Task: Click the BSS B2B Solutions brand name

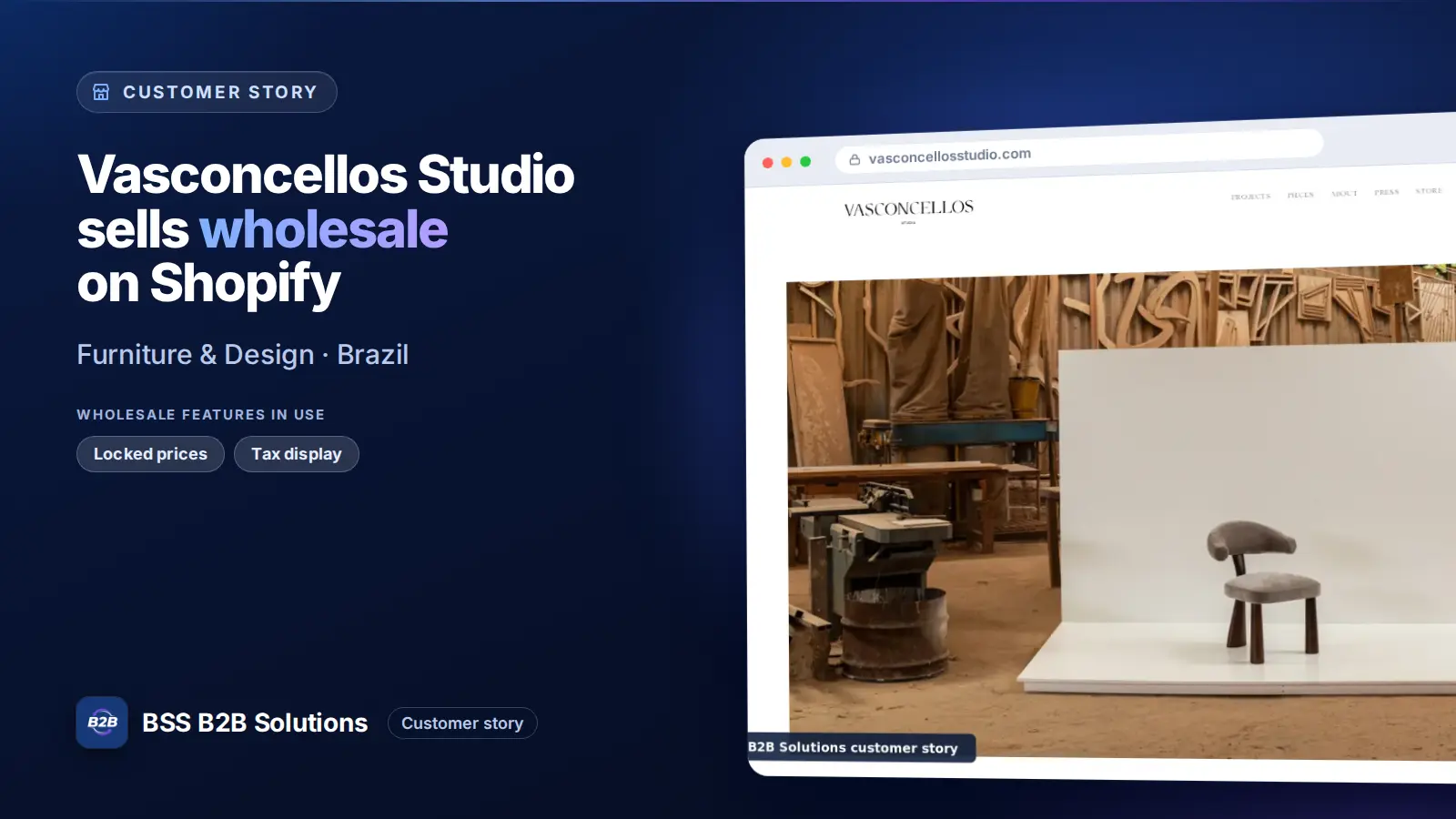Action: 255,723
